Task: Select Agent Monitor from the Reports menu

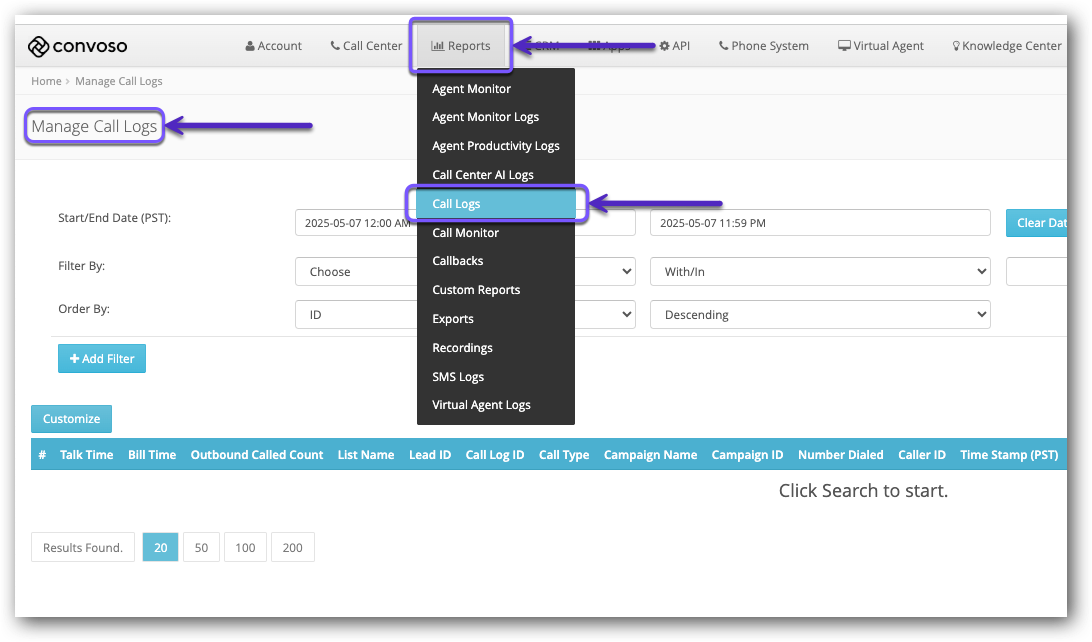Action: click(x=471, y=89)
